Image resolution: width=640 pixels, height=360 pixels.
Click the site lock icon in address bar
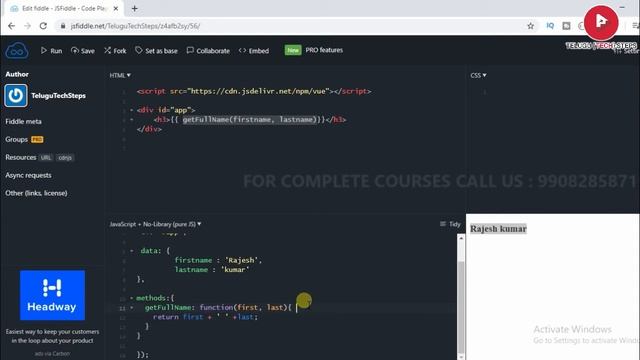click(62, 26)
